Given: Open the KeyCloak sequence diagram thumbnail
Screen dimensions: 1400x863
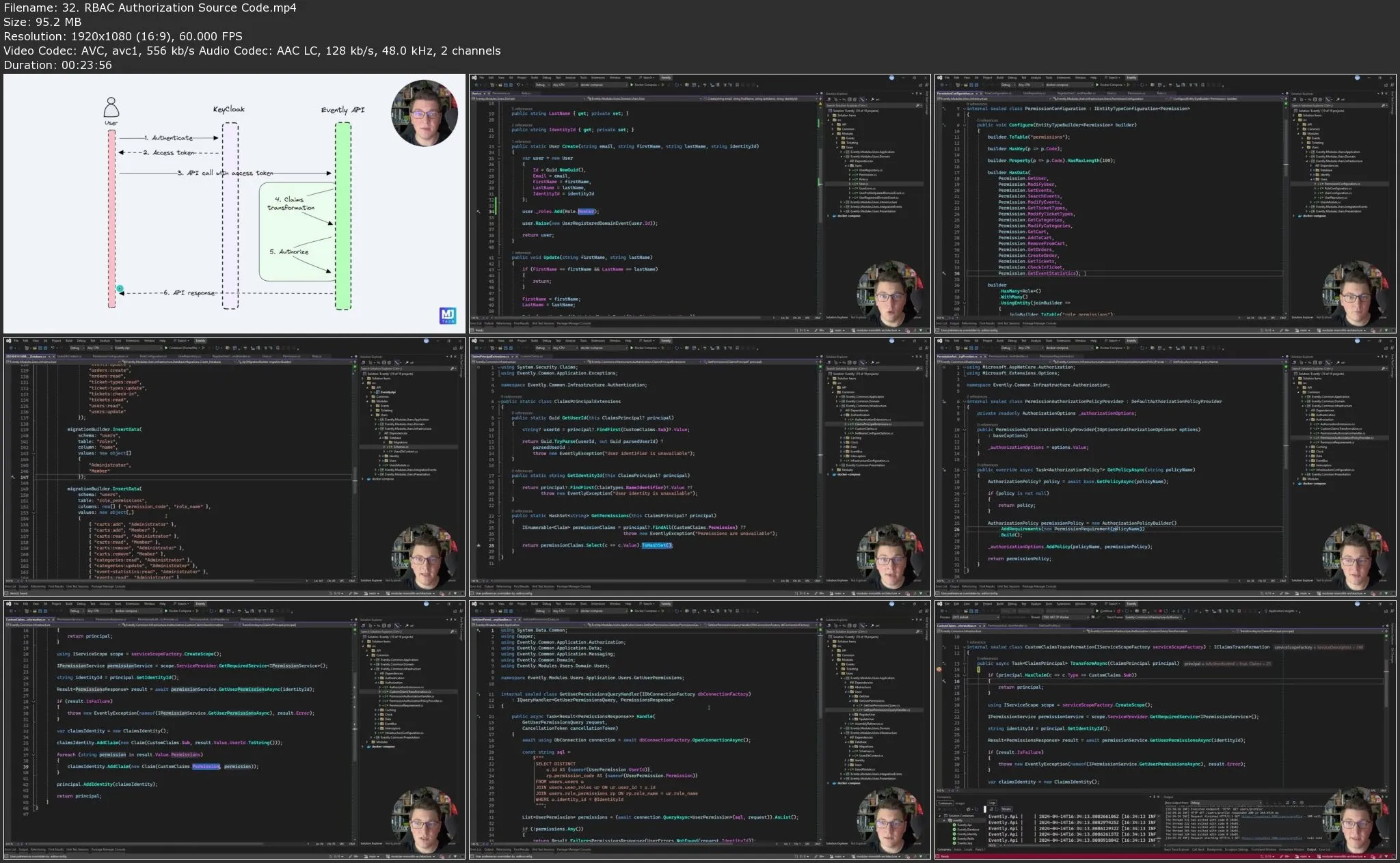Looking at the screenshot, I should [x=234, y=204].
